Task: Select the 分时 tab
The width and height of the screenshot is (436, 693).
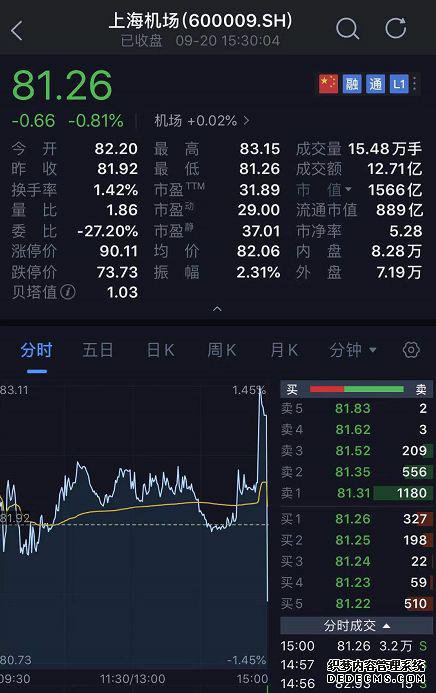Action: [36, 350]
